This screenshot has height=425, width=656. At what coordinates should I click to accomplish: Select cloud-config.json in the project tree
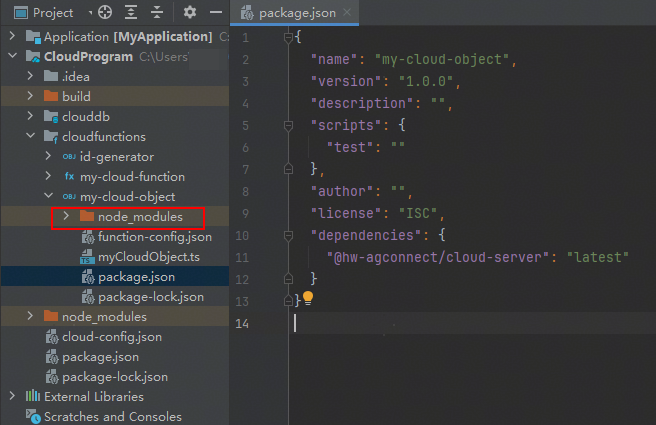coord(111,337)
